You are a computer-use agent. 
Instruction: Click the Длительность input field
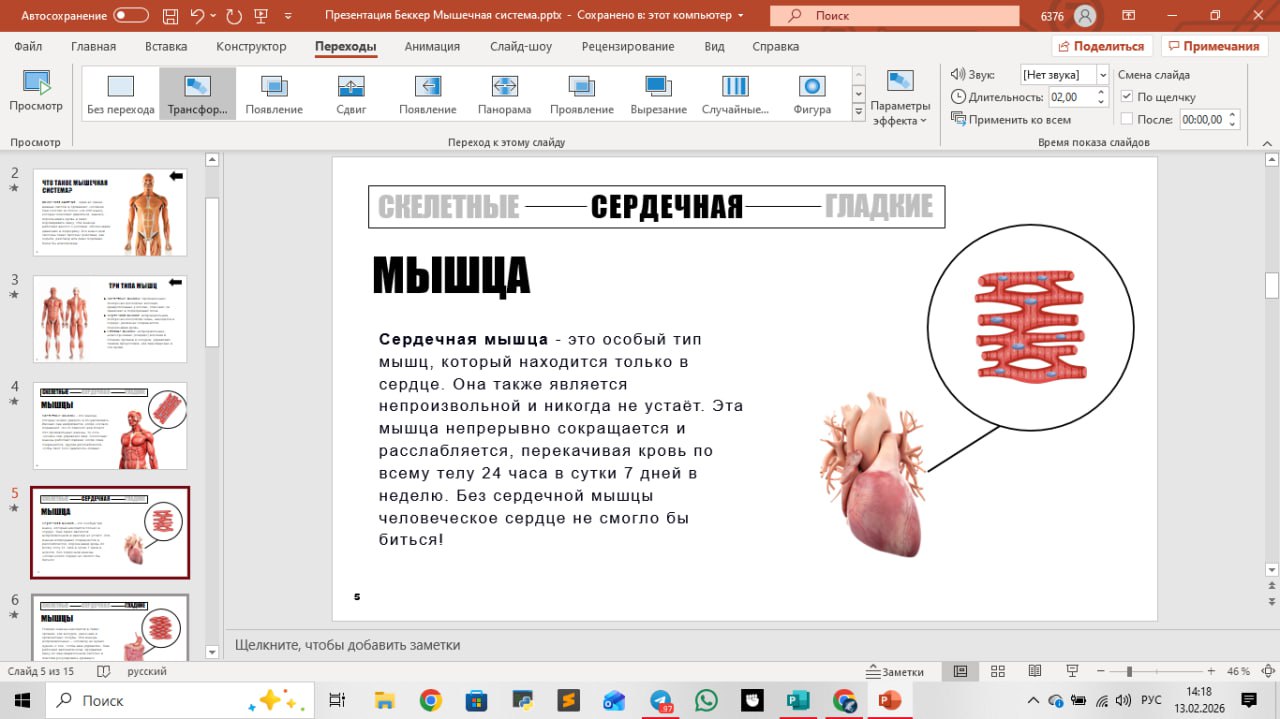pyautogui.click(x=1071, y=97)
